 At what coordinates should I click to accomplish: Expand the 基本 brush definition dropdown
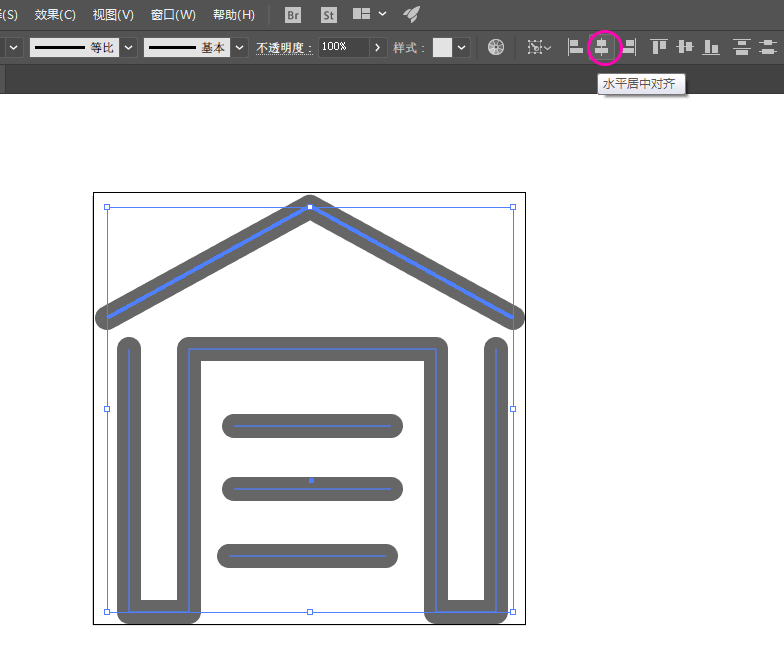click(x=240, y=48)
